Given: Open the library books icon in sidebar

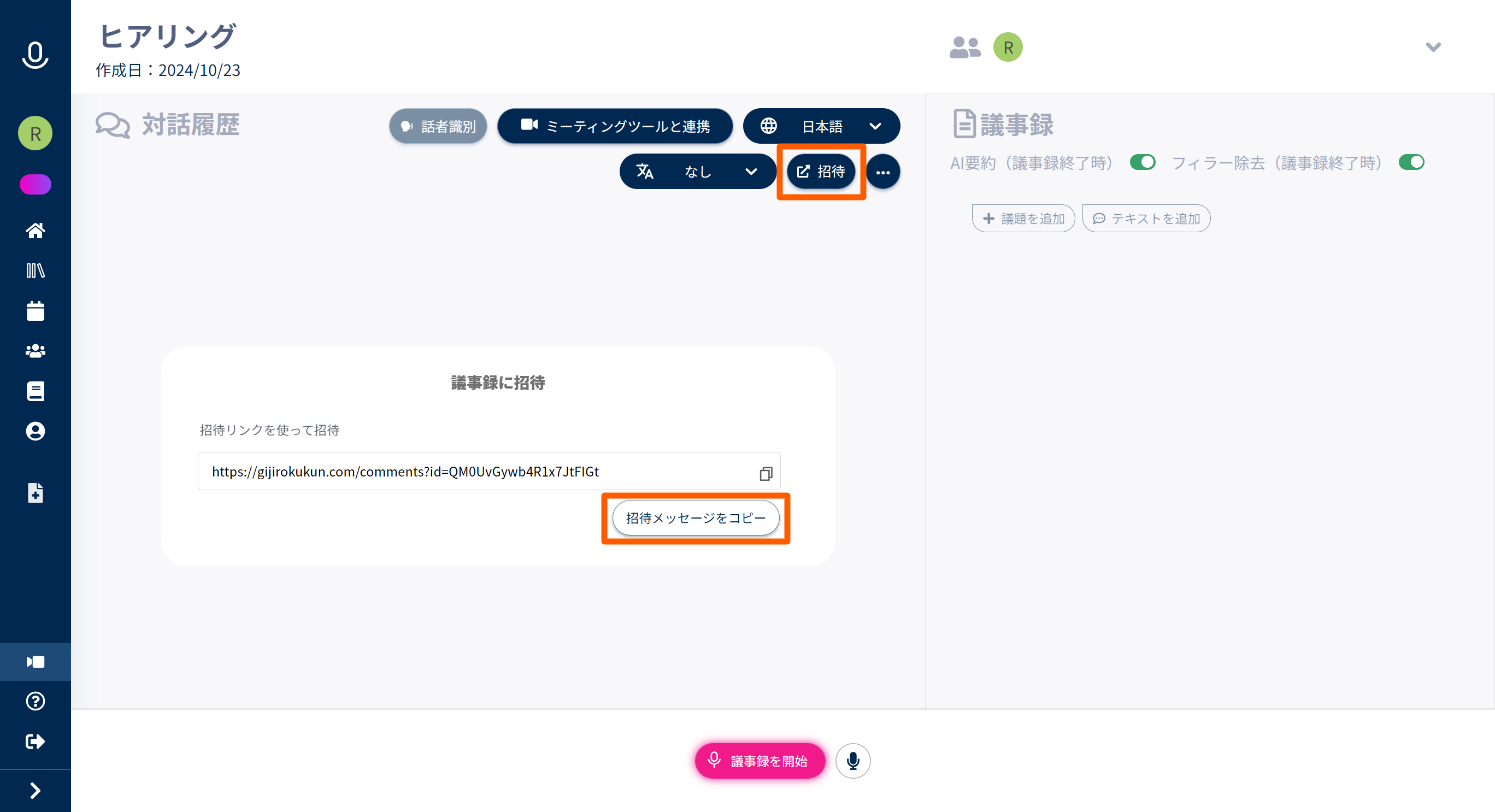Looking at the screenshot, I should pos(36,270).
